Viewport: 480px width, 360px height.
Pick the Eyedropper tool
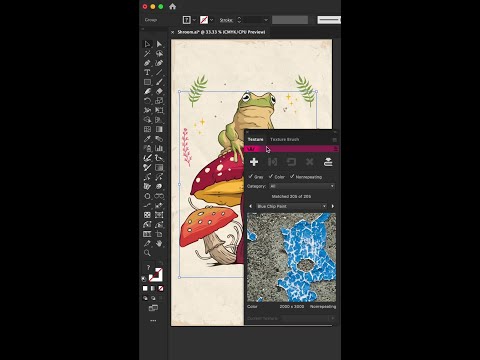tap(147, 139)
